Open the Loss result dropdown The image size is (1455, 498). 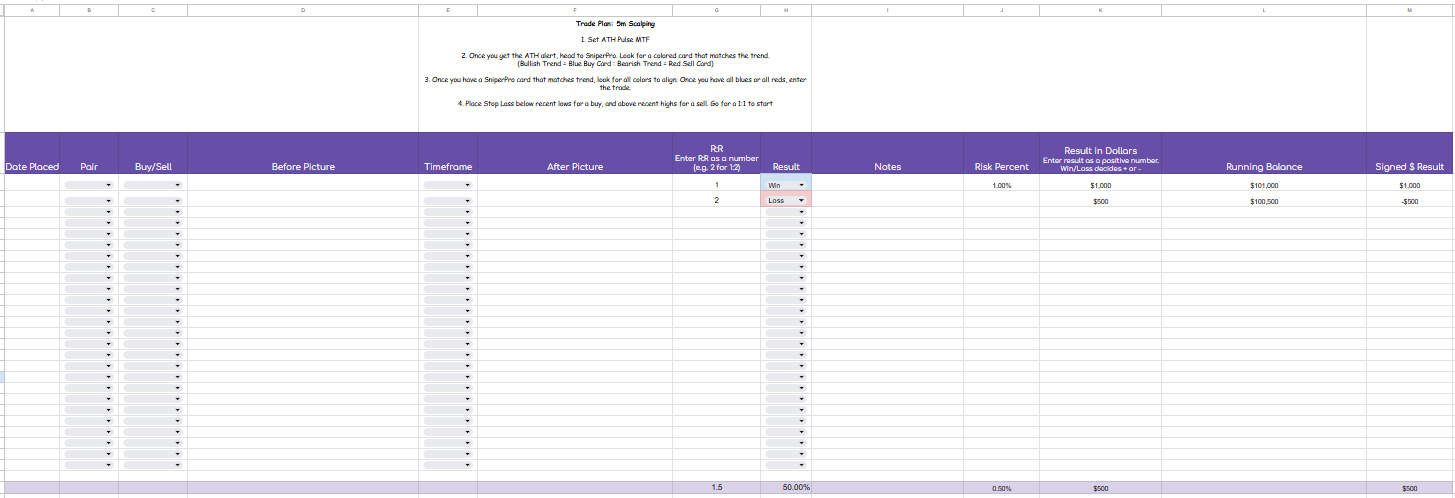[801, 201]
